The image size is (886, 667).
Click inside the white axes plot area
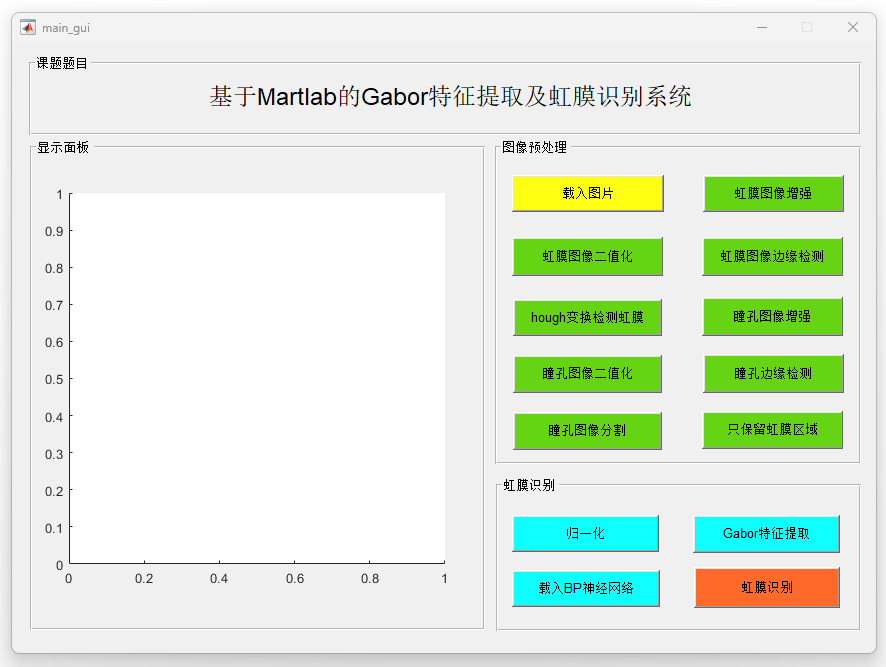click(256, 378)
